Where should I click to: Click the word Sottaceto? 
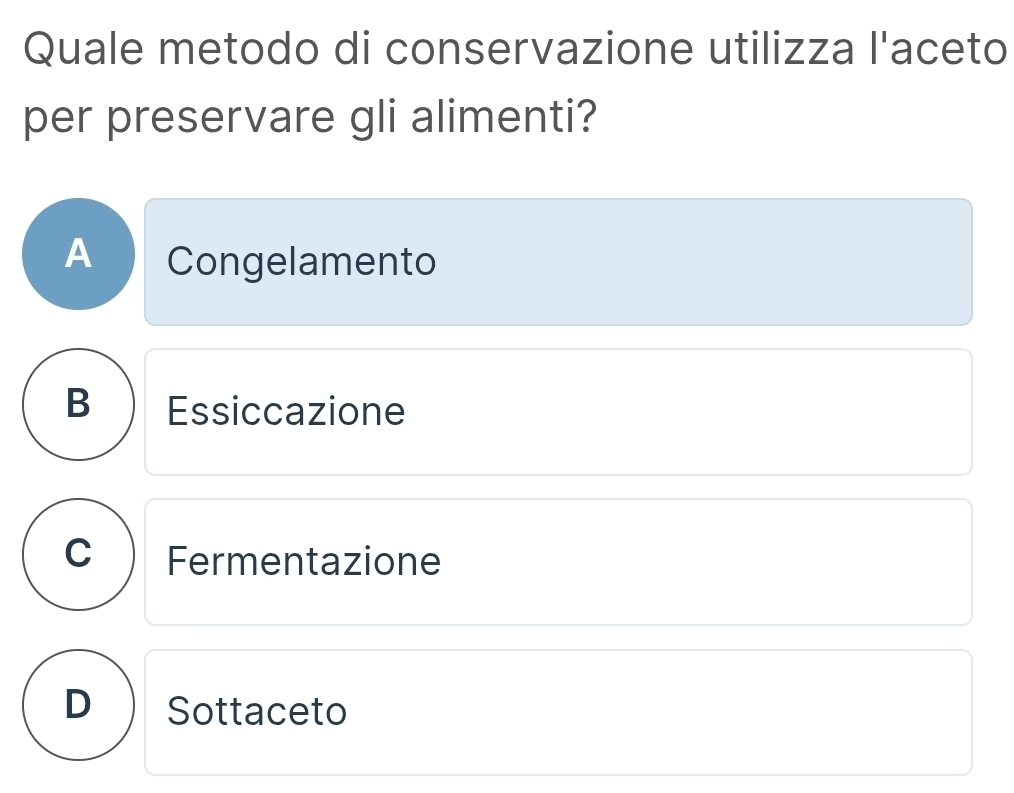click(258, 711)
